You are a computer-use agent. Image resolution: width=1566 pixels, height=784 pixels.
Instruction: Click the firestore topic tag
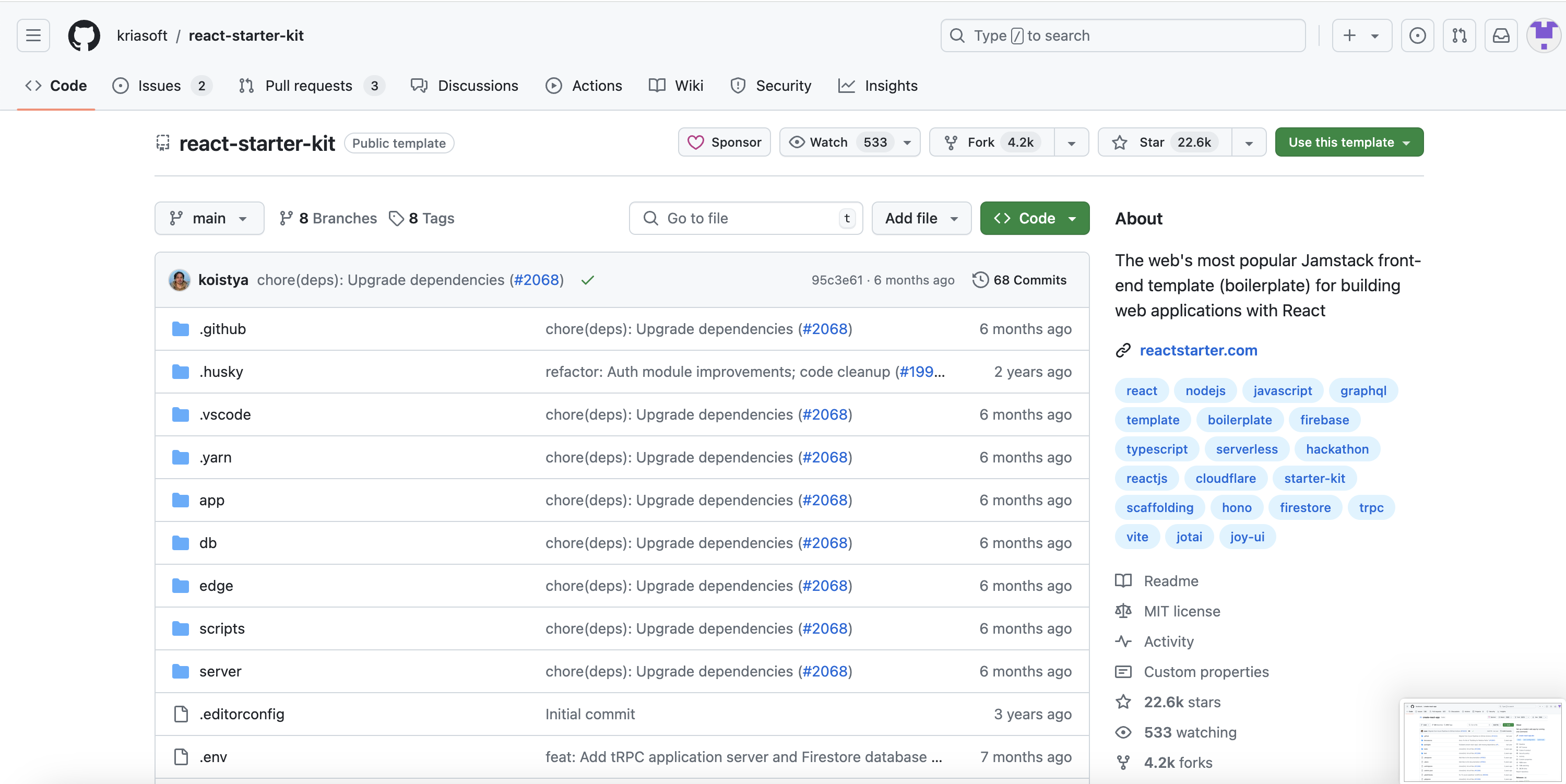1304,507
